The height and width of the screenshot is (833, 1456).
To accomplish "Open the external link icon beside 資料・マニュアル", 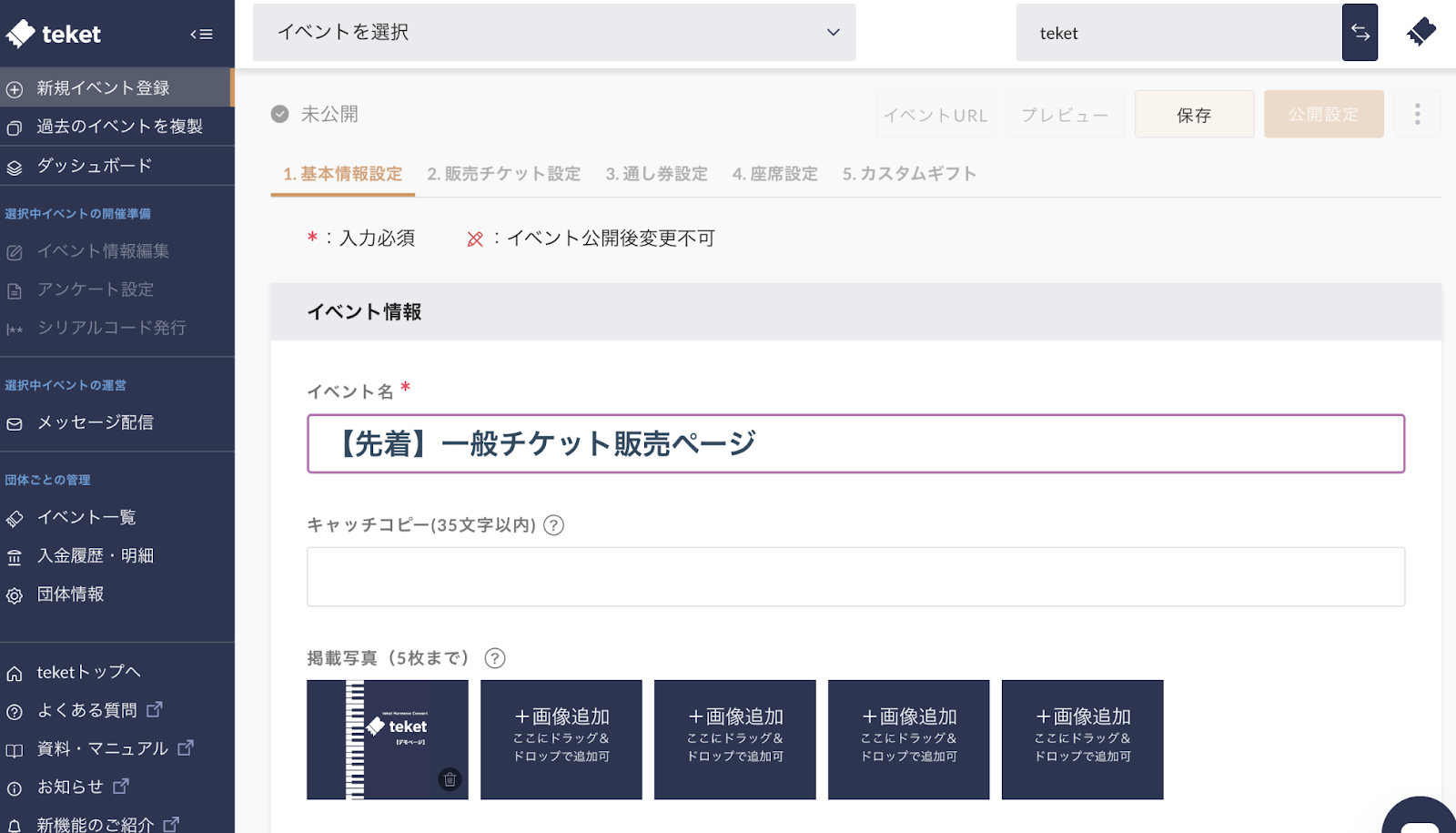I will 186,747.
